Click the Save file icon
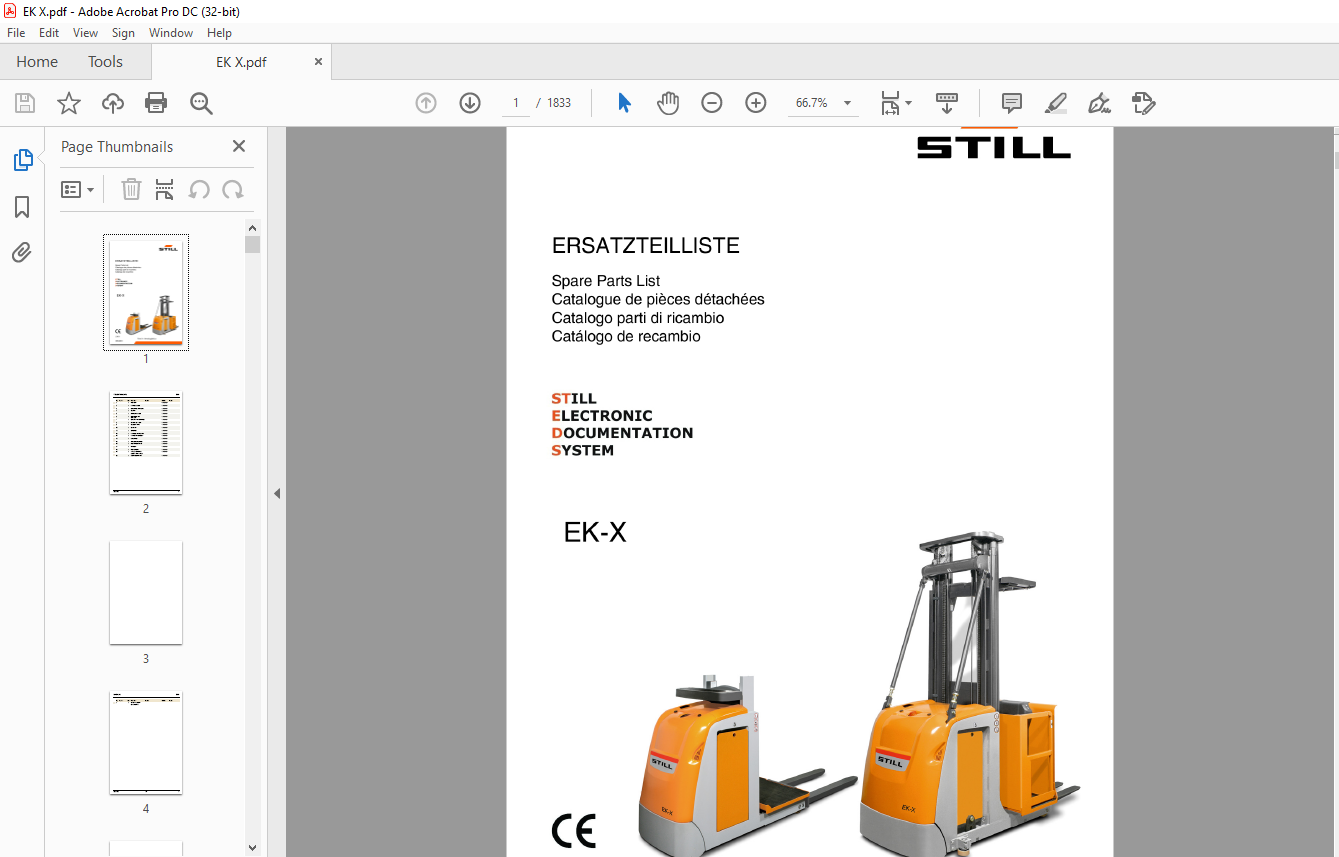 click(25, 103)
